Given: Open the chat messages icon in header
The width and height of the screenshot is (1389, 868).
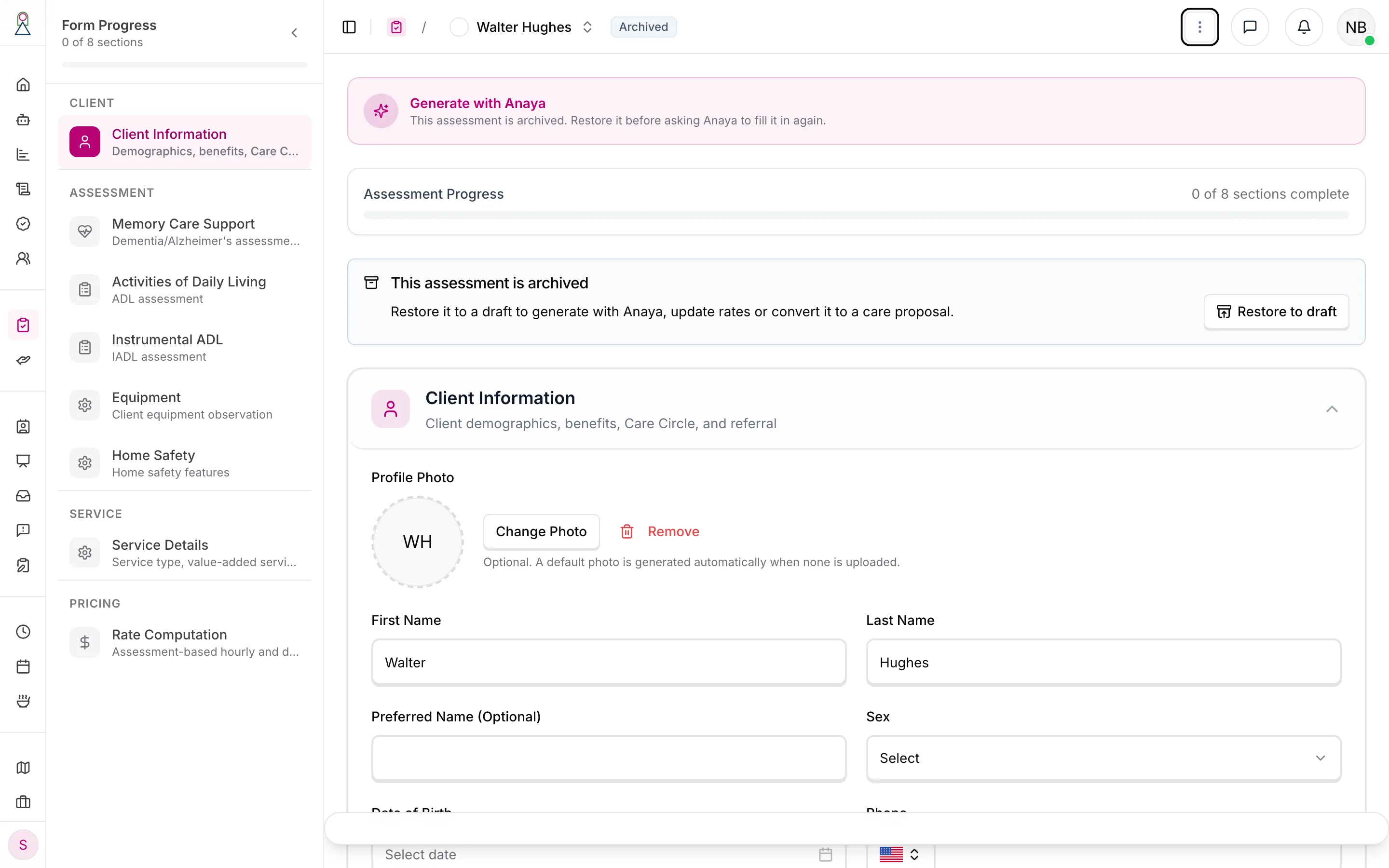Looking at the screenshot, I should (x=1250, y=27).
